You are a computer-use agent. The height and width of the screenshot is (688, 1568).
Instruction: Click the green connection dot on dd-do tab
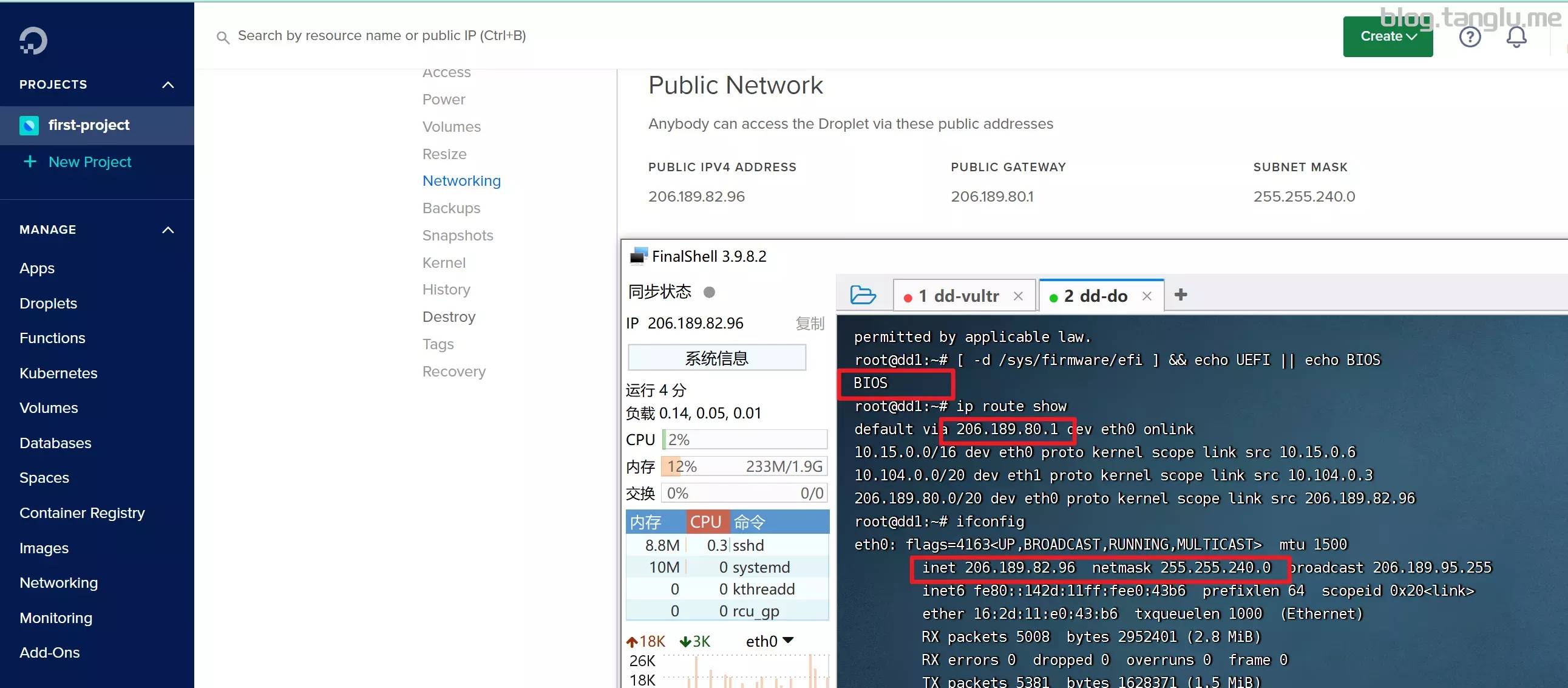[1053, 296]
